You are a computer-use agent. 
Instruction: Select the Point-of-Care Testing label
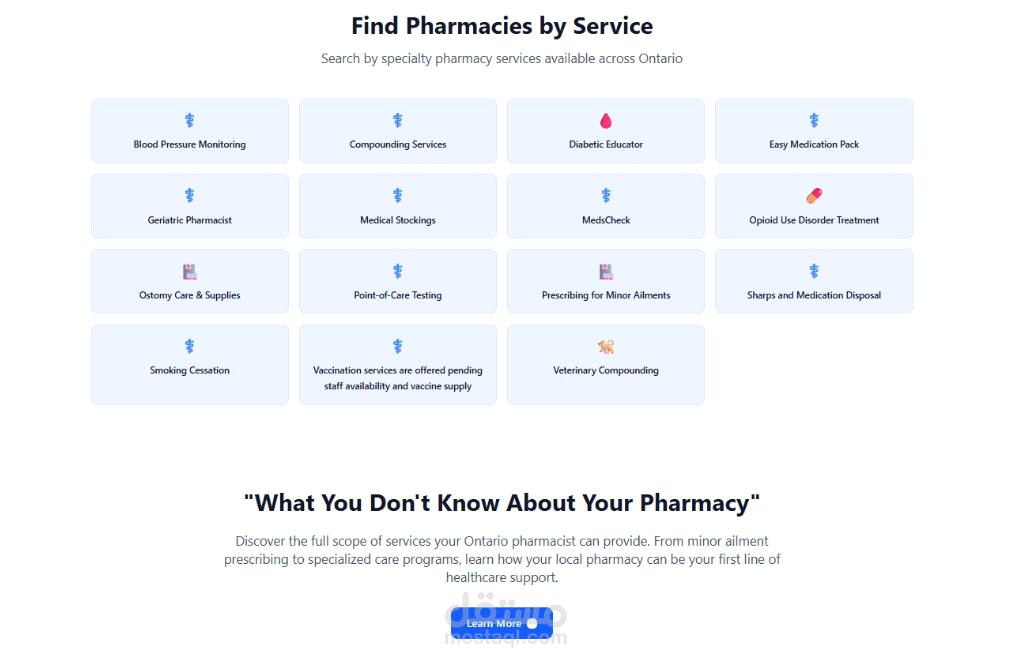tap(398, 295)
